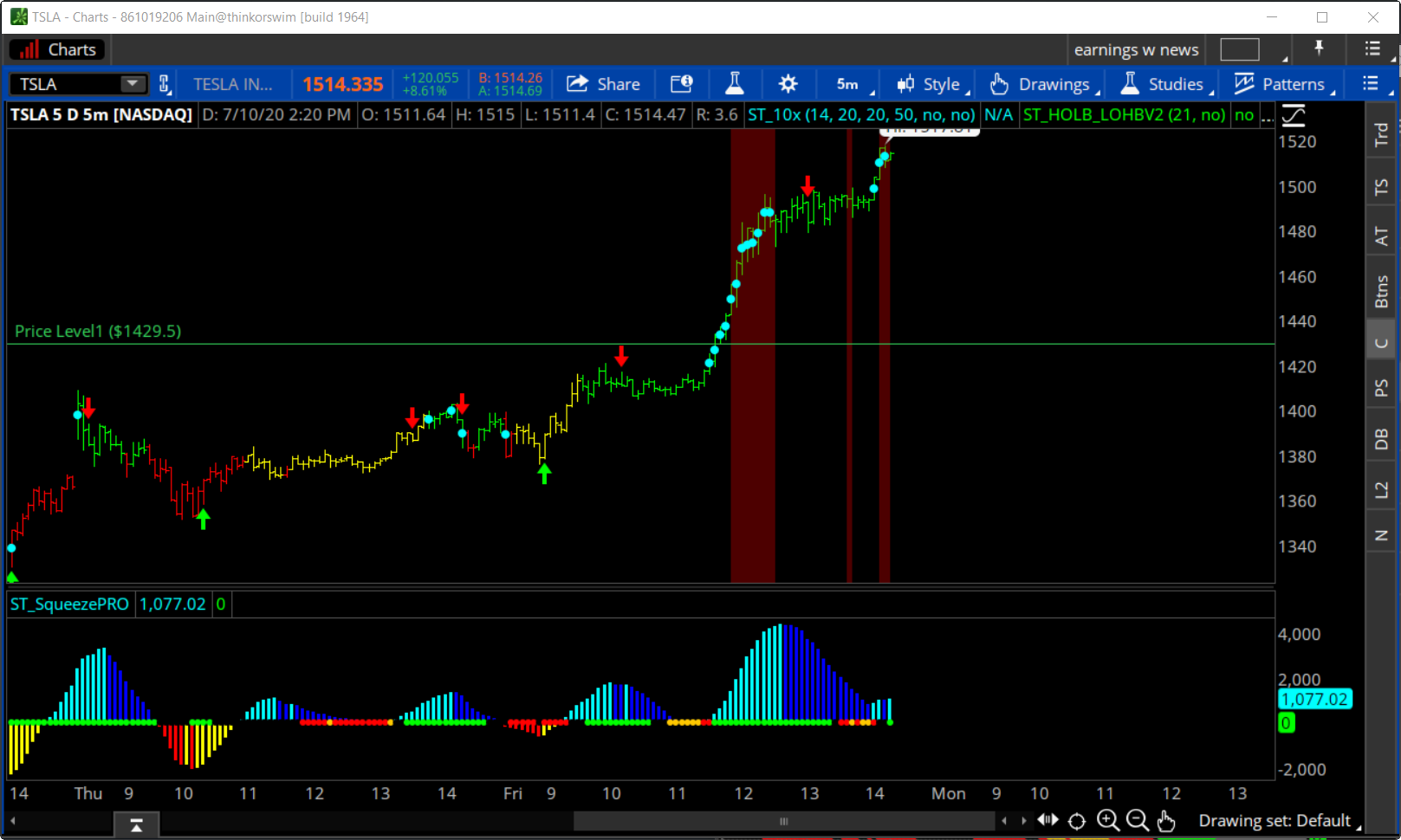Click the horizontal chart scrollbar thumb

pos(783,821)
